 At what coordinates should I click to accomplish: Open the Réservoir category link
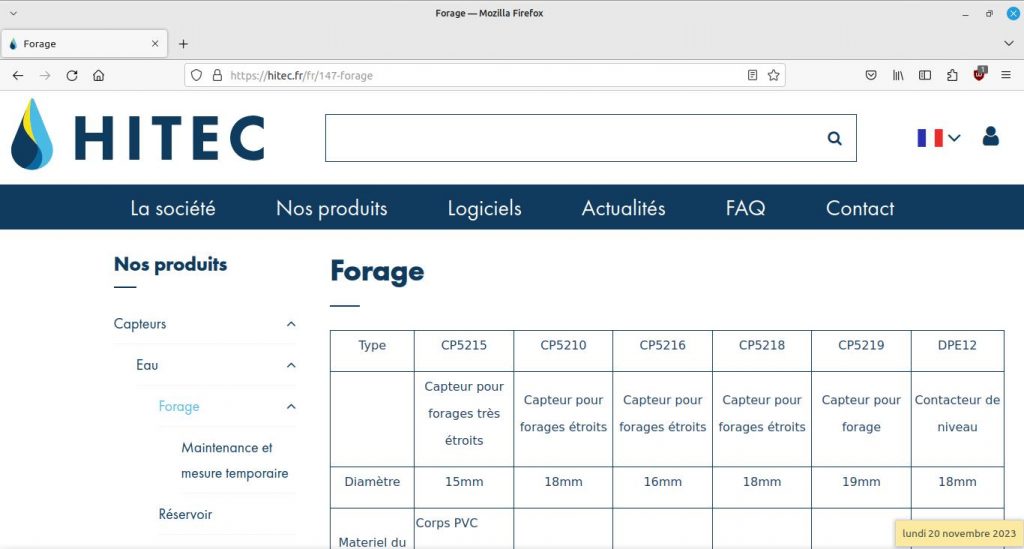(x=185, y=514)
